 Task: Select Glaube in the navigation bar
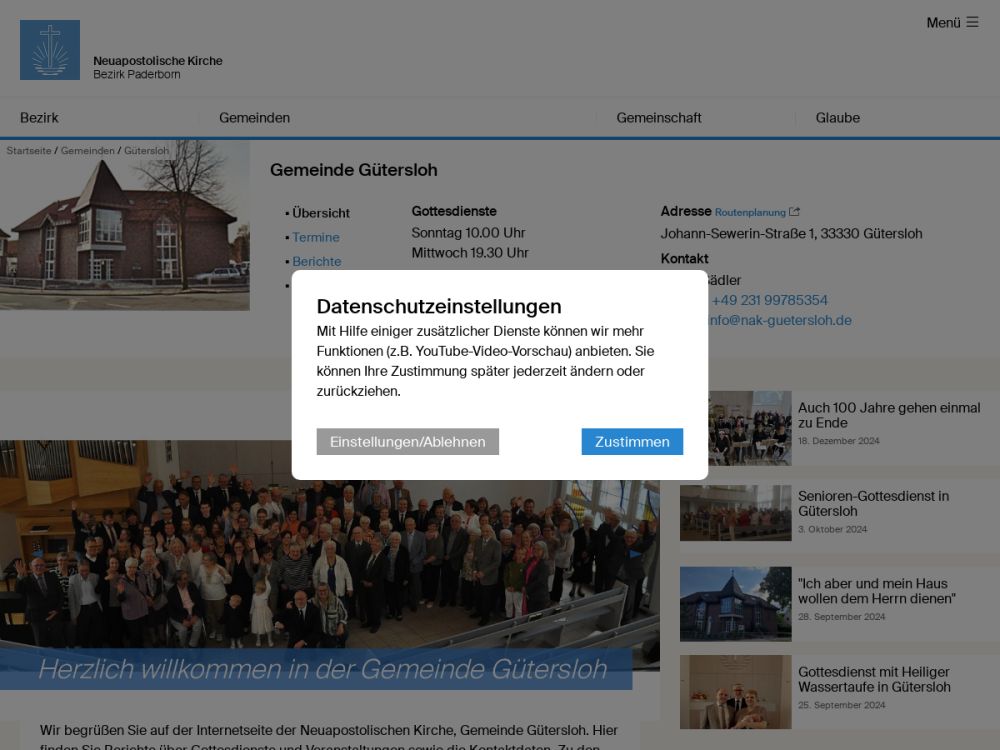837,118
